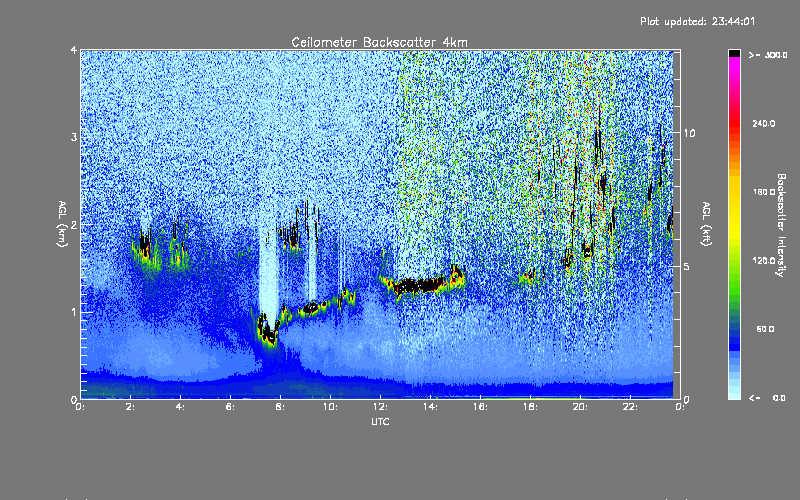Click the '14:' UTC tick label

pos(431,407)
